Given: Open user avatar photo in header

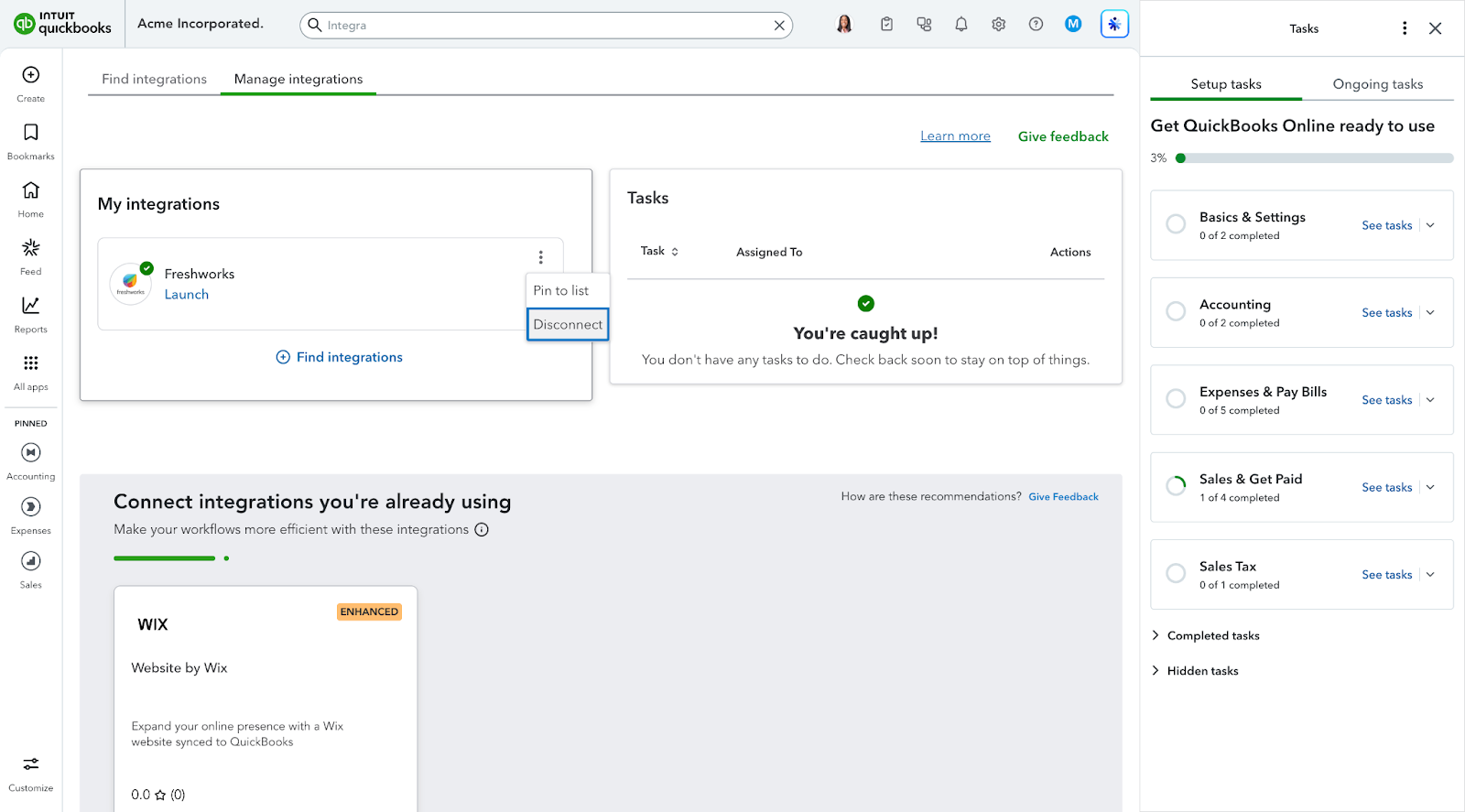Looking at the screenshot, I should (x=844, y=24).
